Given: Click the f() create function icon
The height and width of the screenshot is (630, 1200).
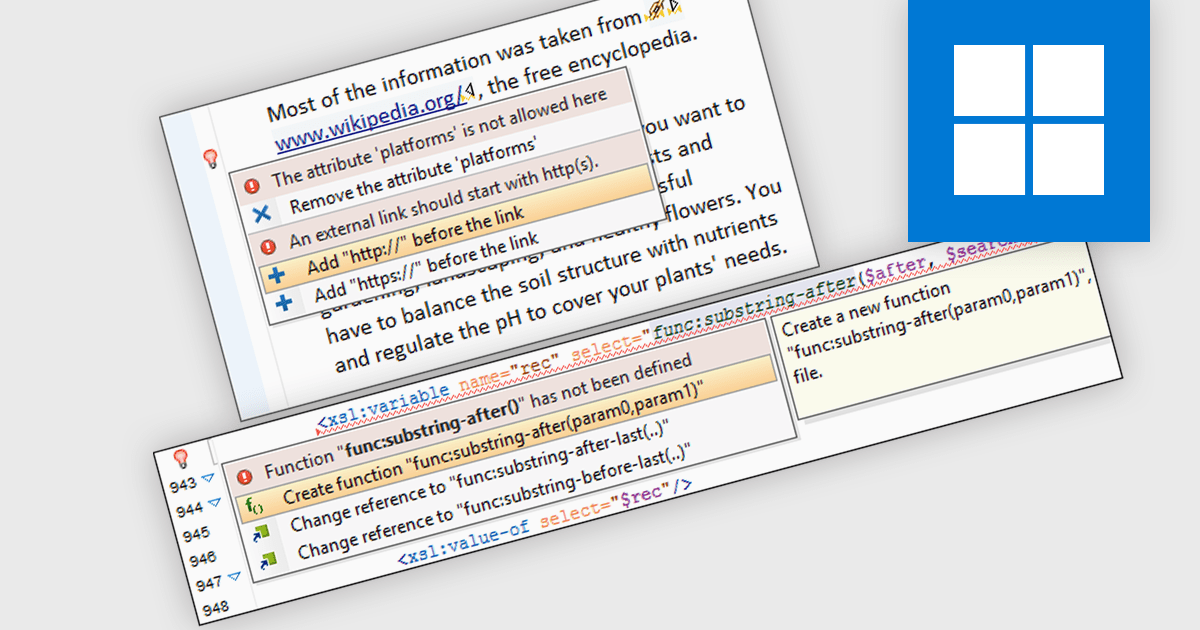Looking at the screenshot, I should click(x=254, y=504).
